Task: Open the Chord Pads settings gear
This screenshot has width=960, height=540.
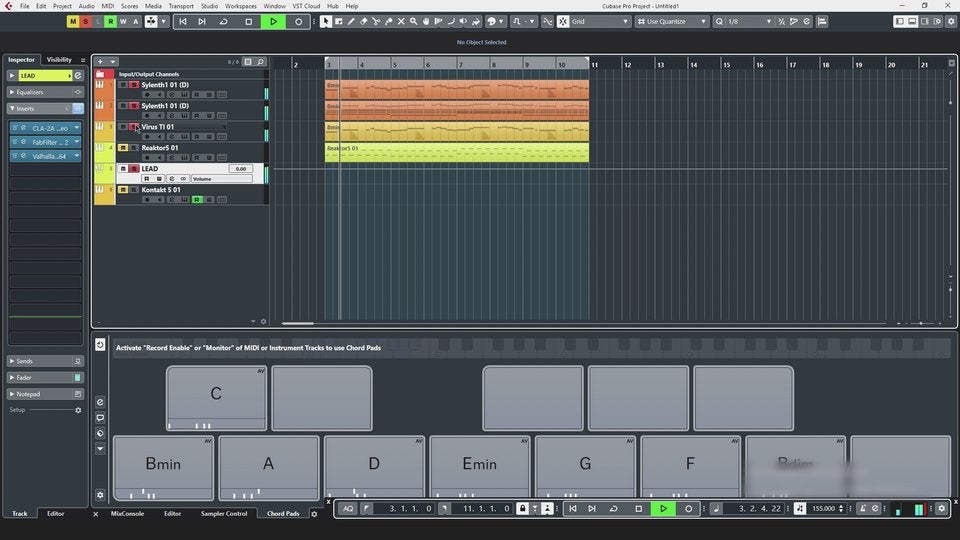Action: pos(100,495)
